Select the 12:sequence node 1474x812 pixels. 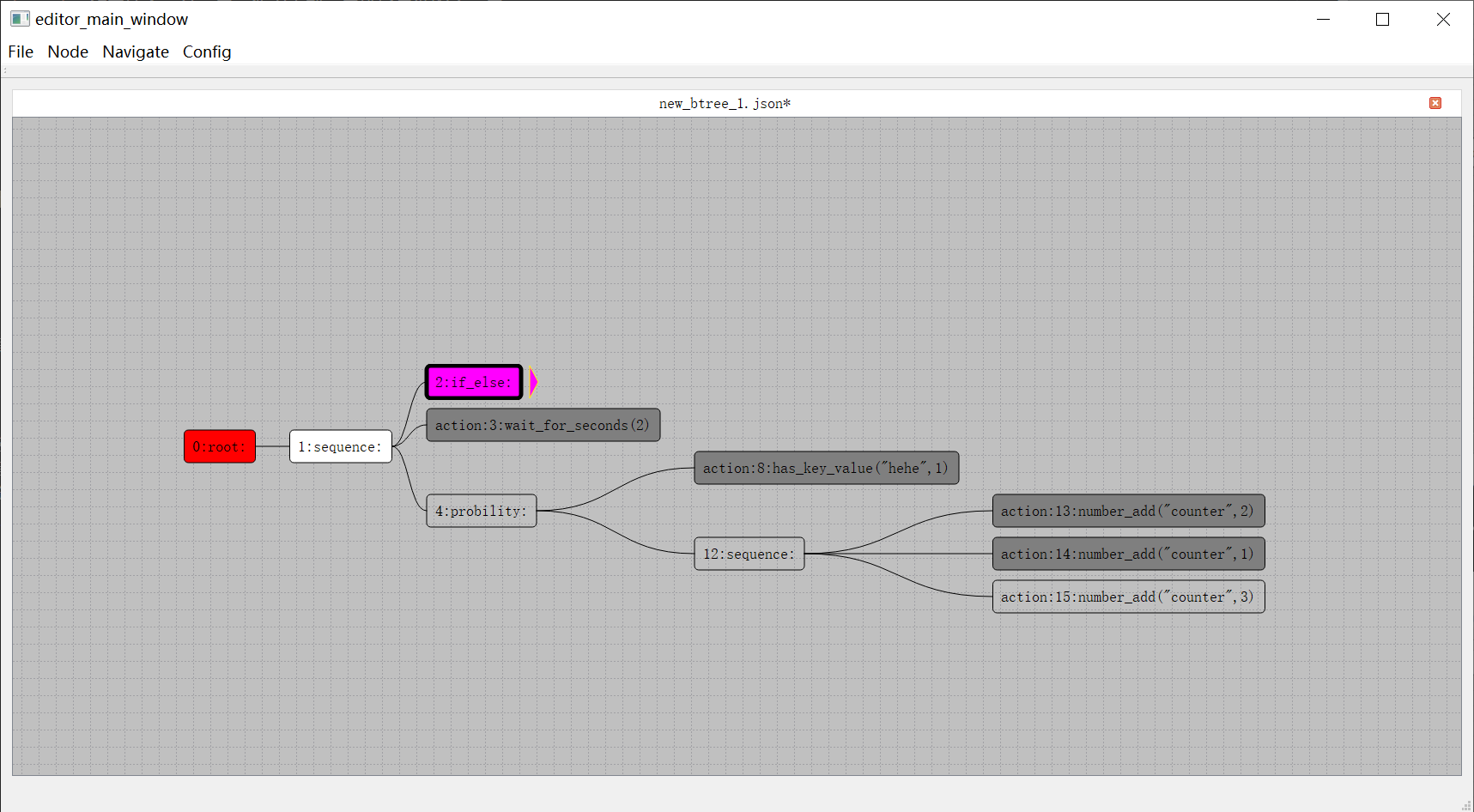(749, 554)
